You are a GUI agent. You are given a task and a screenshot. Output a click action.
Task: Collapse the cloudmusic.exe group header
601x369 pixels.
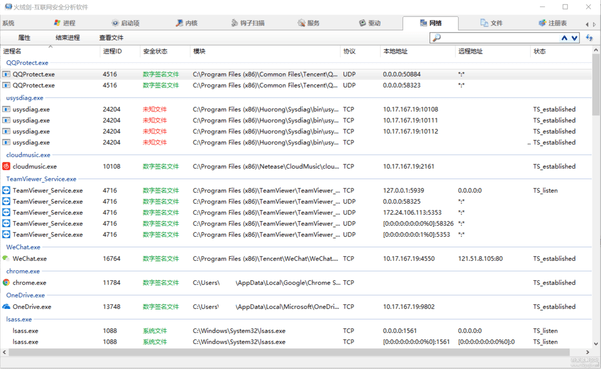point(28,155)
